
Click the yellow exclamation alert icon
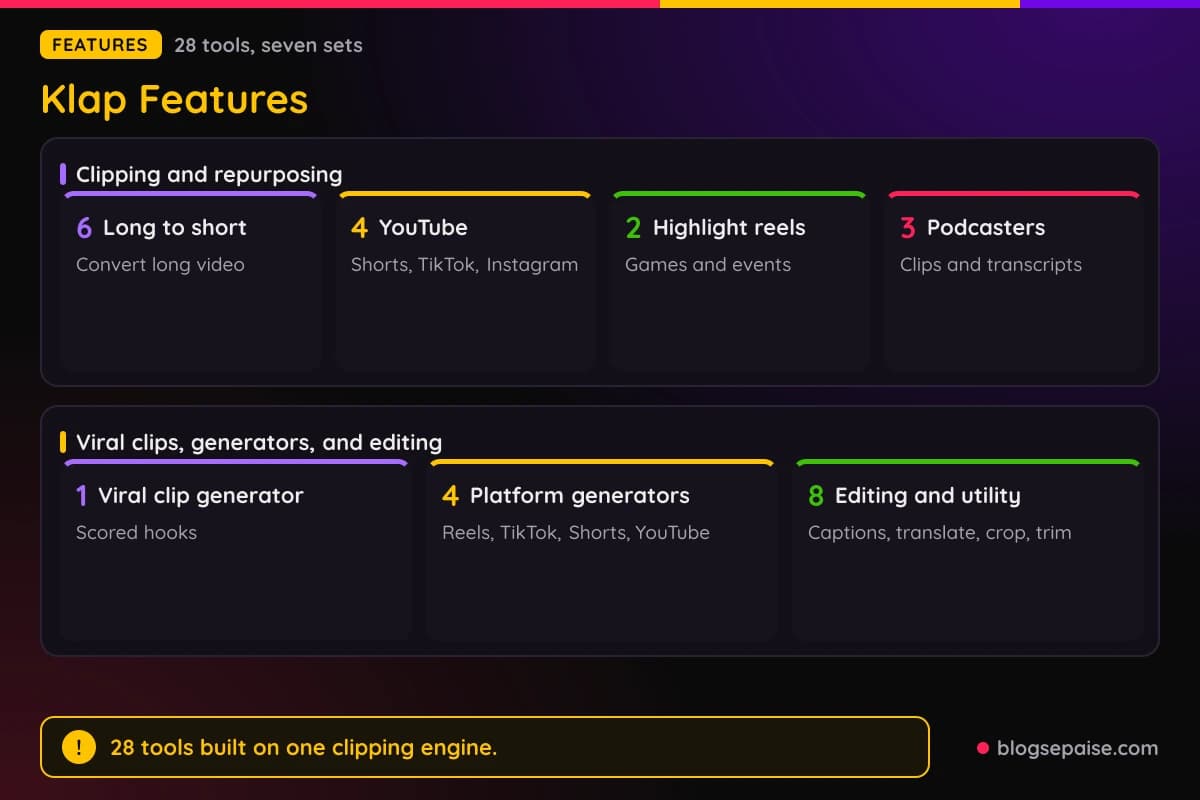point(79,747)
